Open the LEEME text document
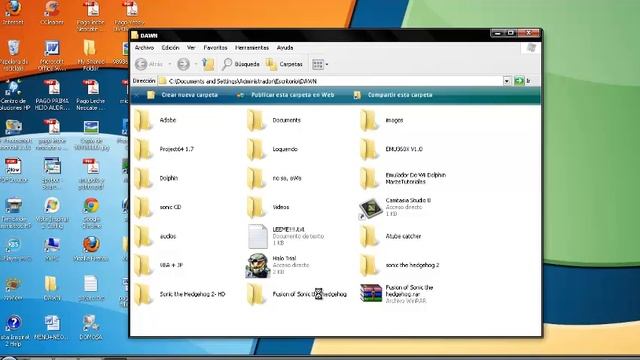Image resolution: width=640 pixels, height=360 pixels. coord(285,236)
